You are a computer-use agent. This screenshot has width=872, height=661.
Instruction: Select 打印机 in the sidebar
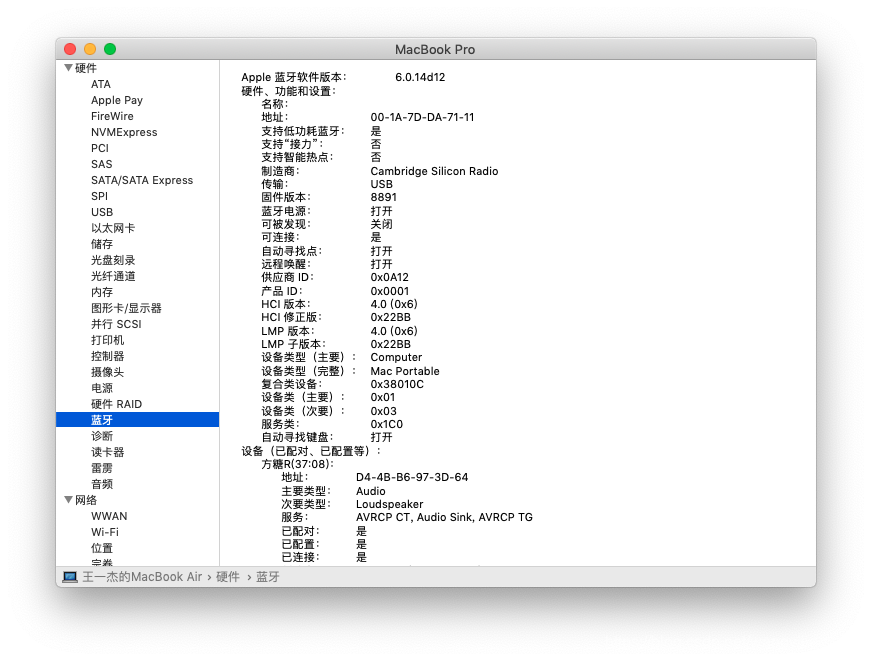107,340
